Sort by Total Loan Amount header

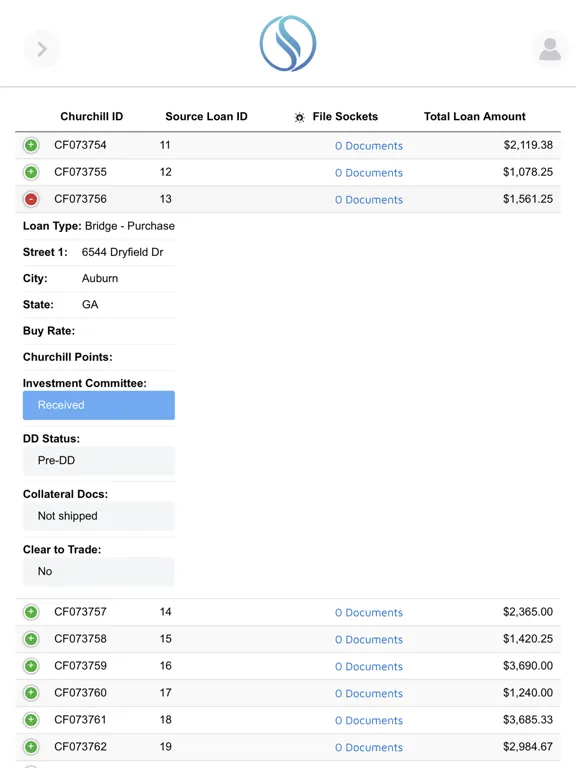475,117
